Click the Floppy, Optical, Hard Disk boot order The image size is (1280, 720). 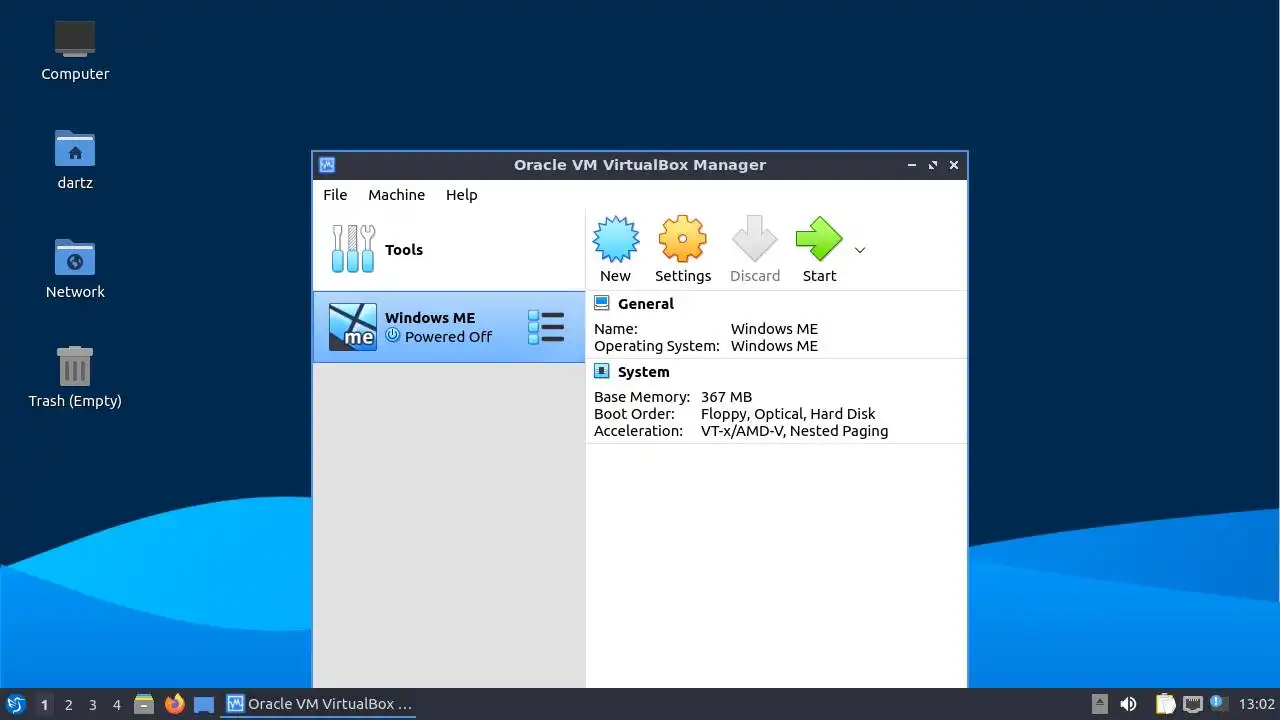click(788, 414)
